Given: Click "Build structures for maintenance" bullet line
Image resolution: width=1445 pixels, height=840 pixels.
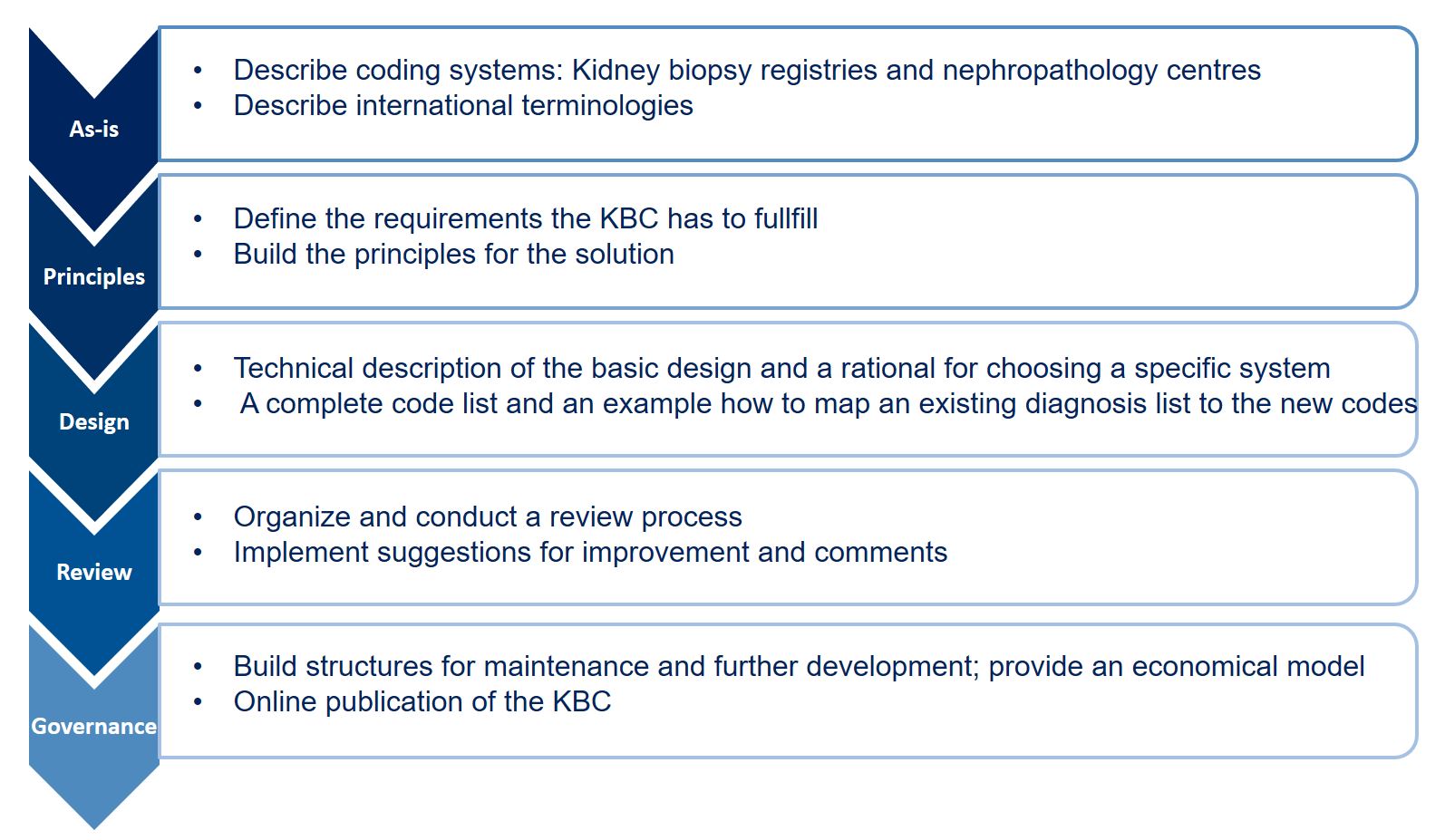Looking at the screenshot, I should (x=798, y=666).
